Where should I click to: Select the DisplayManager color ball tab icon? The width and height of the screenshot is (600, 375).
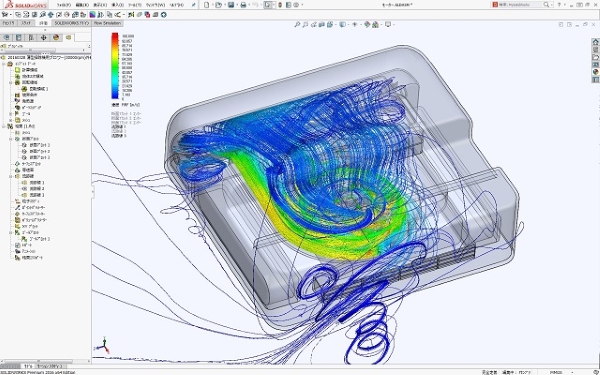(56, 38)
